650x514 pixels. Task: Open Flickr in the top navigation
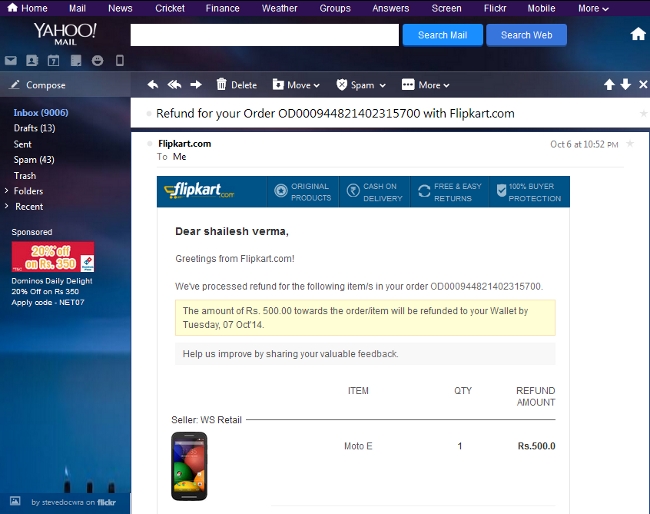495,8
